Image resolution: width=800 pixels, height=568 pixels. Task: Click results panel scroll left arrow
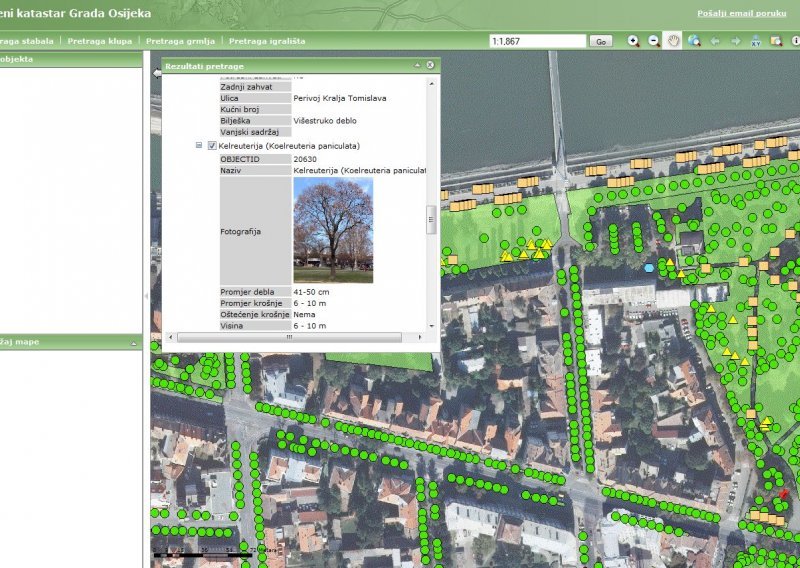pyautogui.click(x=170, y=337)
